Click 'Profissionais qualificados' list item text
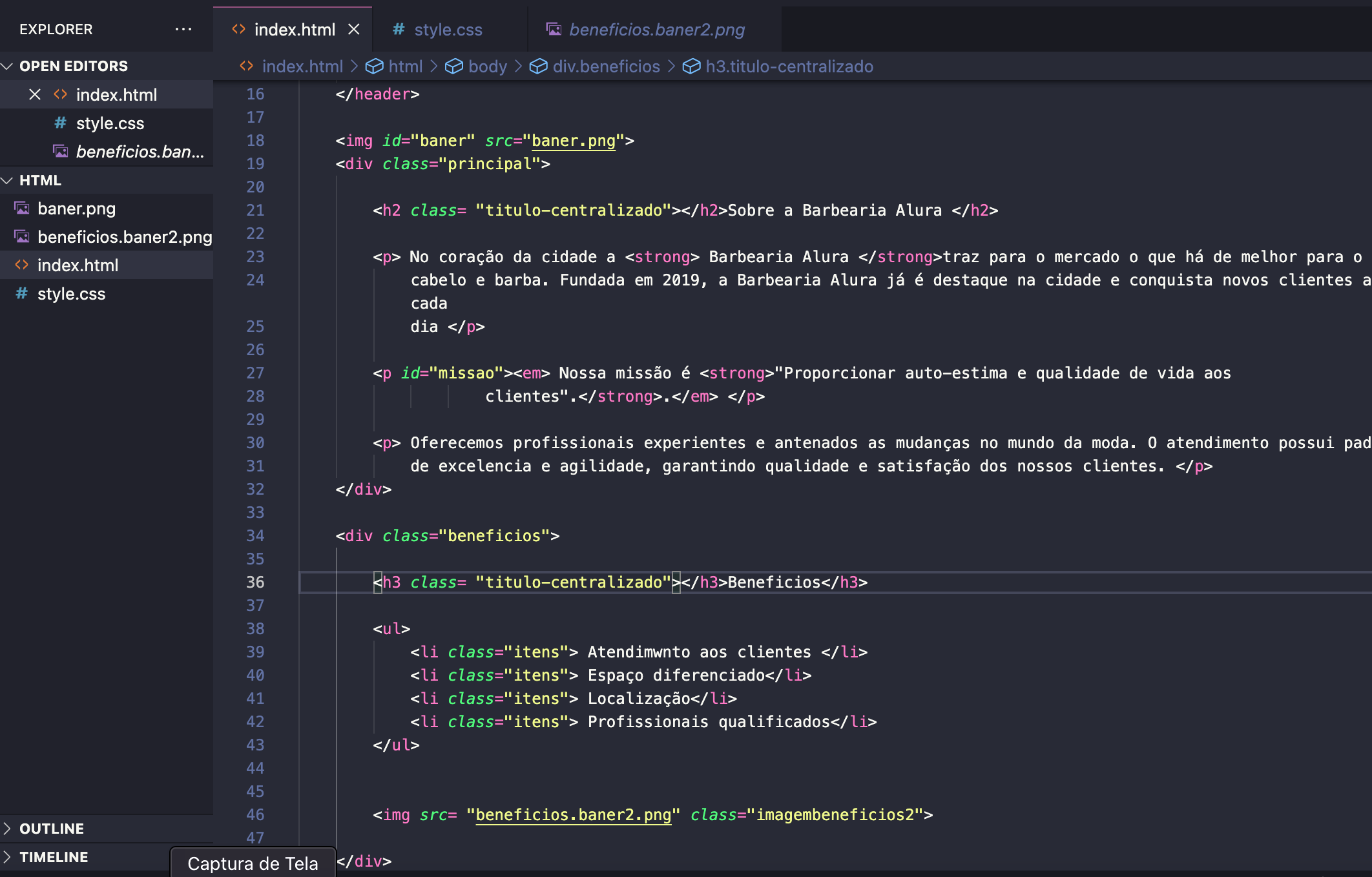Screen dimensions: 1372x877 [x=709, y=722]
